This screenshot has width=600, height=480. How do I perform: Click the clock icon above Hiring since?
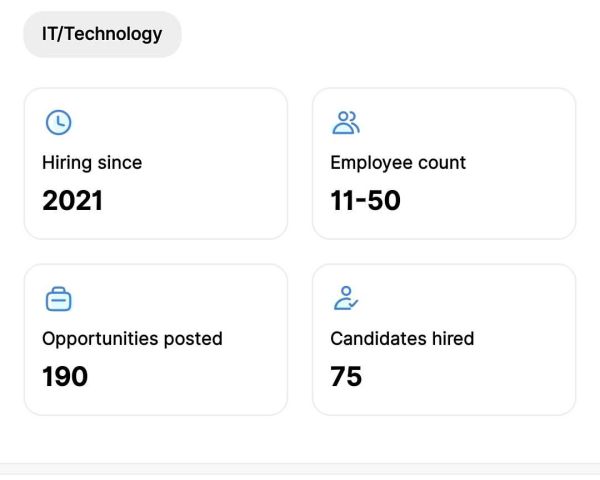coord(59,122)
